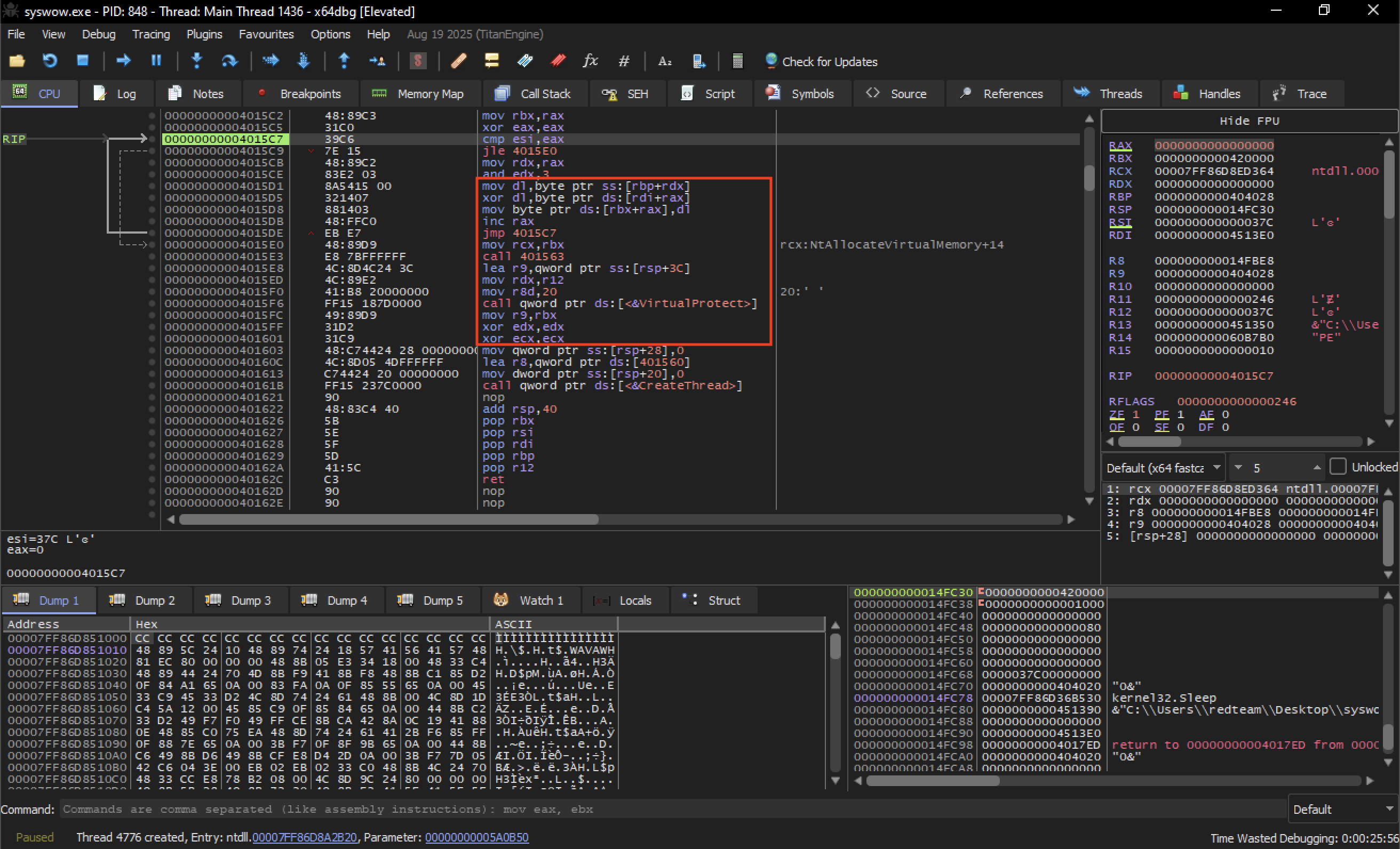Click the Stop debugging square icon
This screenshot has width=1400, height=849.
pyautogui.click(x=83, y=61)
